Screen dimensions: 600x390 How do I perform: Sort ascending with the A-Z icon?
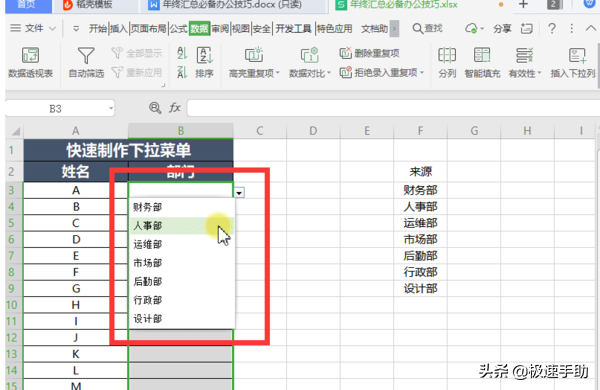(182, 53)
